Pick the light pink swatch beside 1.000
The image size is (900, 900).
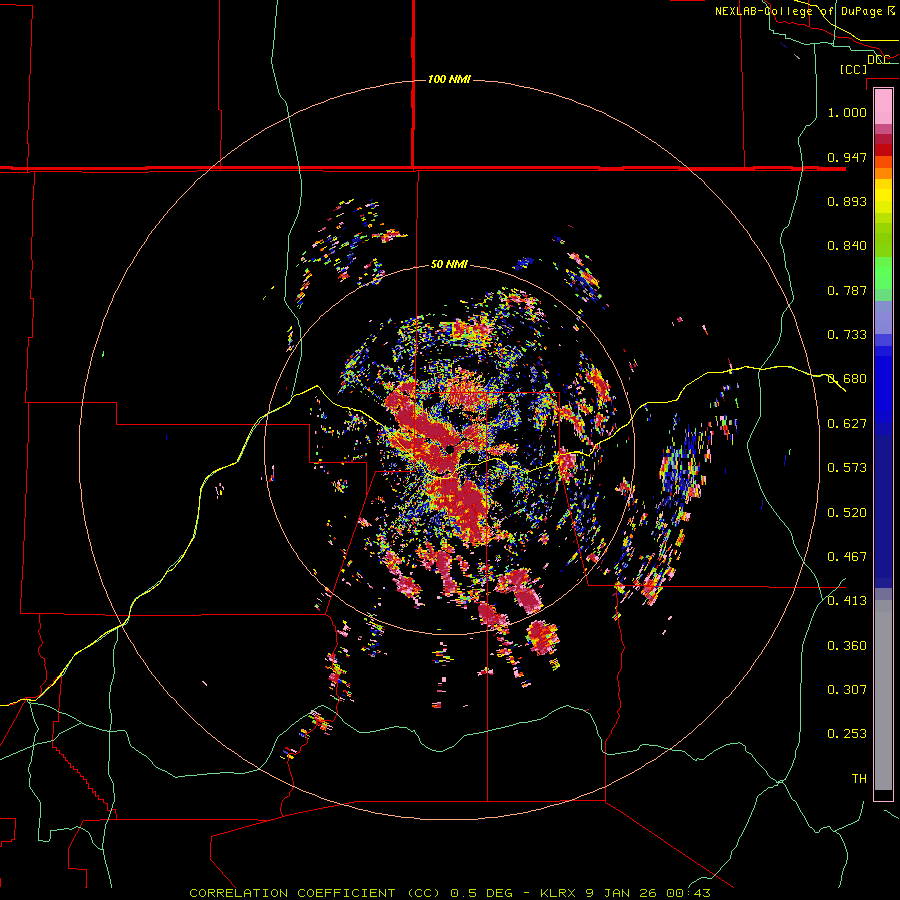click(883, 107)
